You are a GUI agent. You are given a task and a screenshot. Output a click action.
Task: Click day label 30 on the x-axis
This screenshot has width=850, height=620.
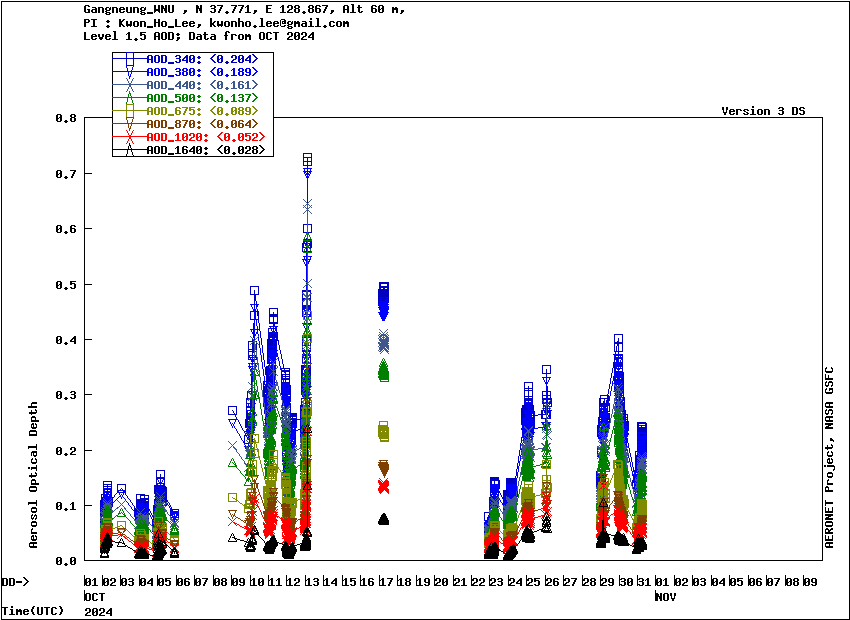click(x=626, y=582)
